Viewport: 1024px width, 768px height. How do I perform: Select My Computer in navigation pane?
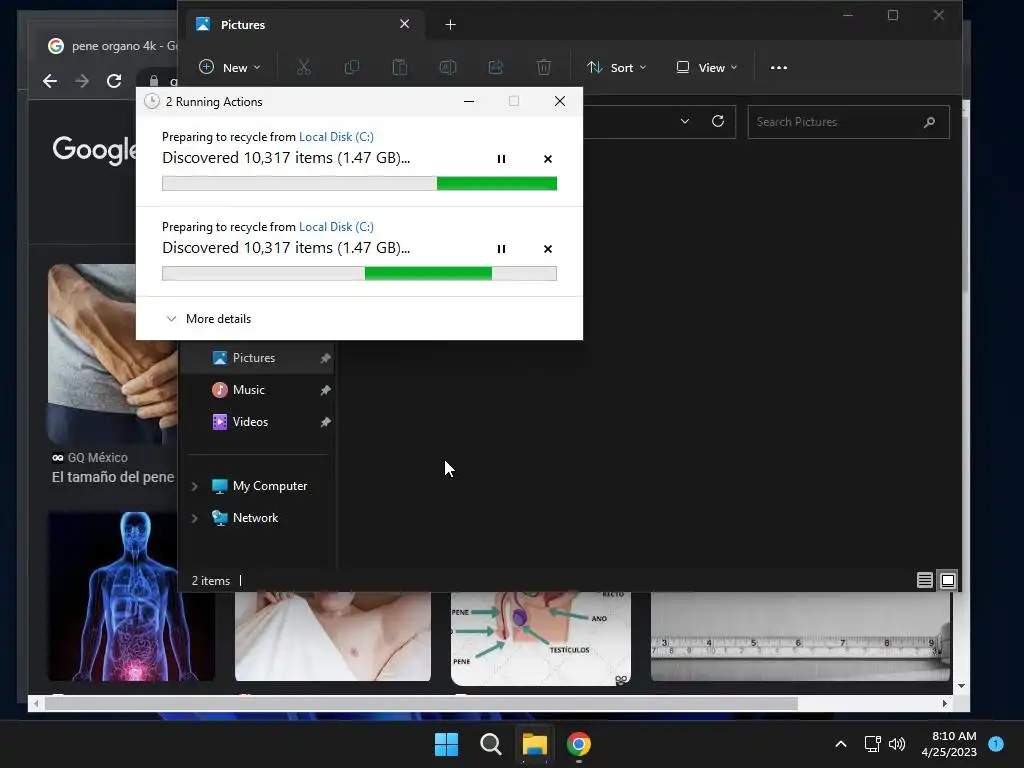coord(270,486)
